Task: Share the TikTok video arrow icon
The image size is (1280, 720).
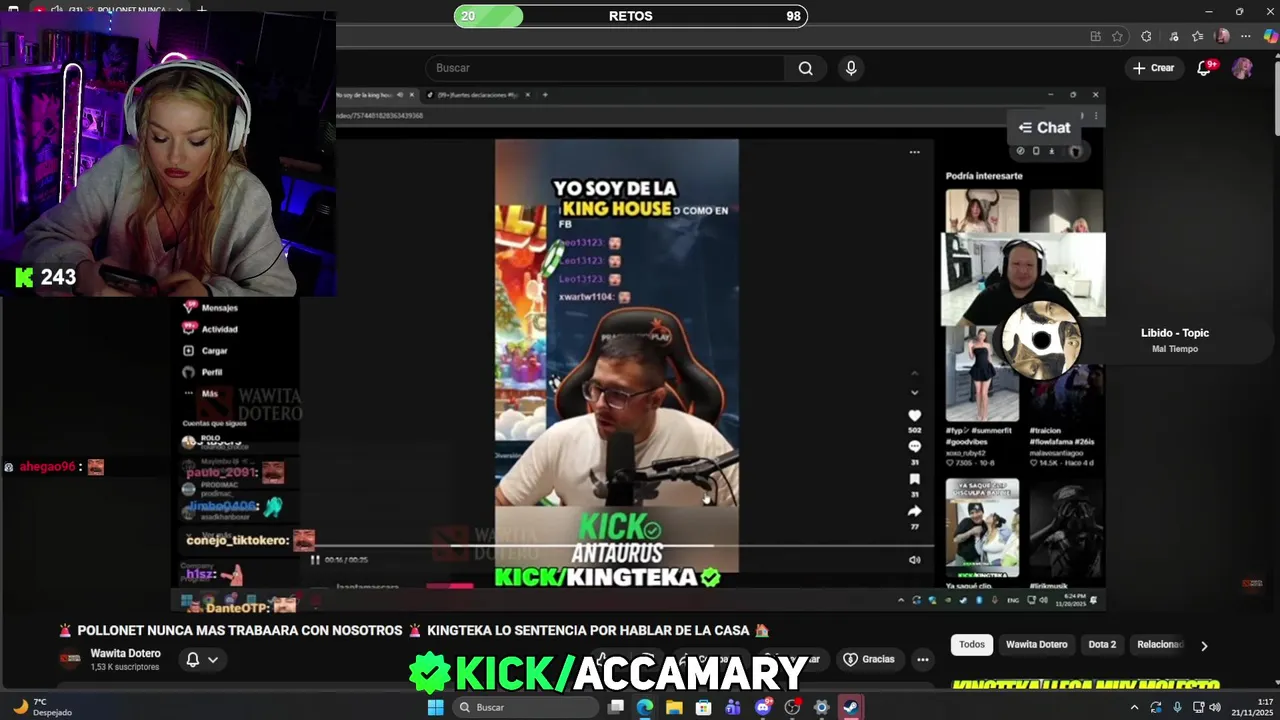Action: (914, 511)
